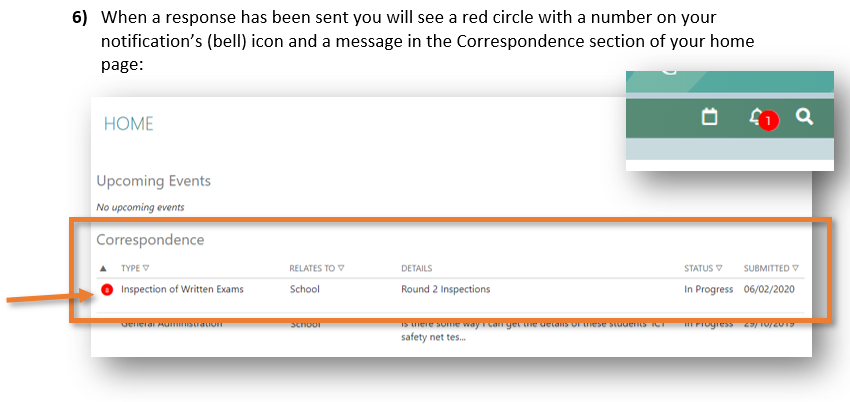
Task: Open the STATUS column filter
Action: pos(719,268)
